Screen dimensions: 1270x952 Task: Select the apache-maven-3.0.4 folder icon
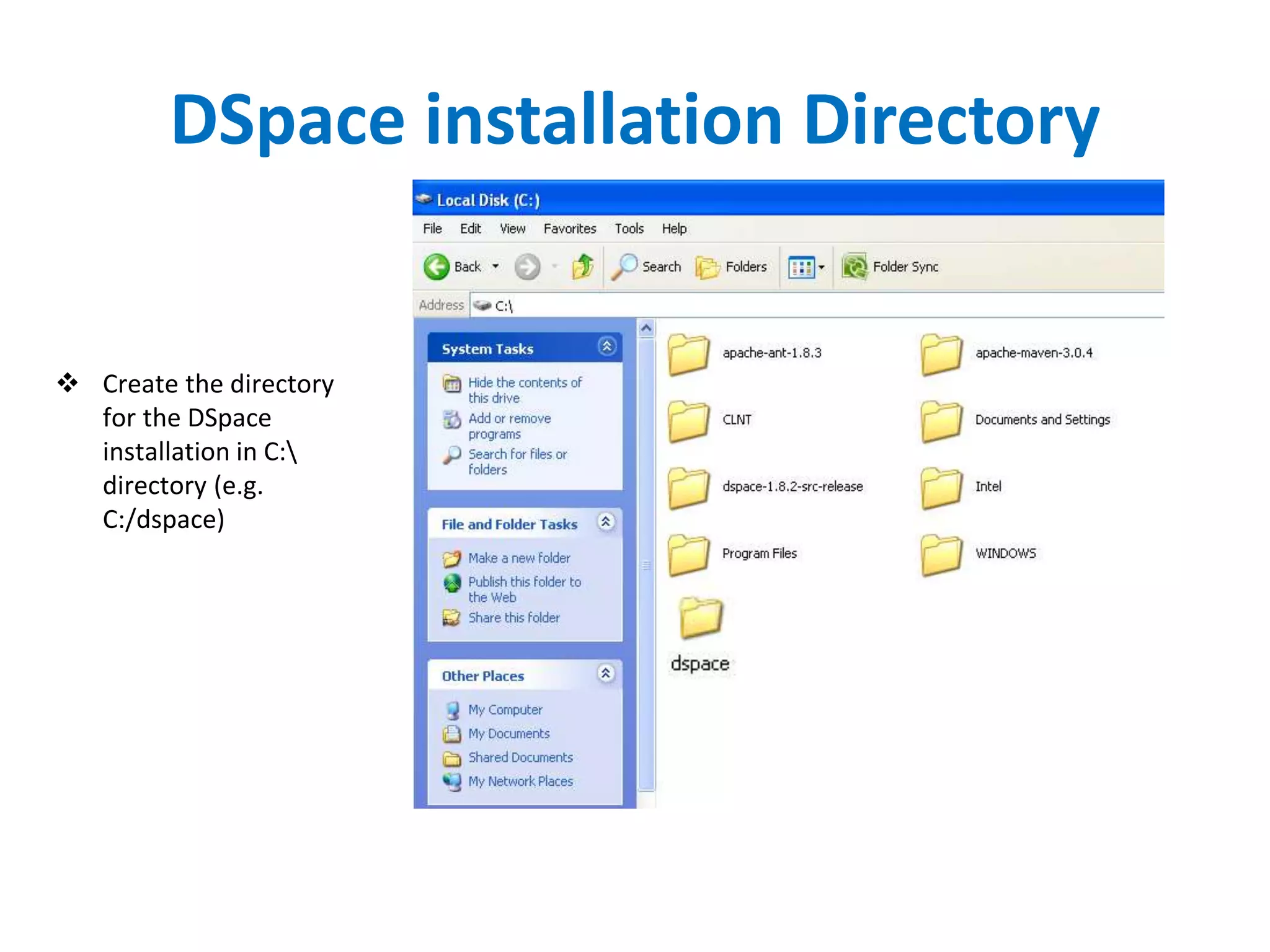[x=941, y=355]
